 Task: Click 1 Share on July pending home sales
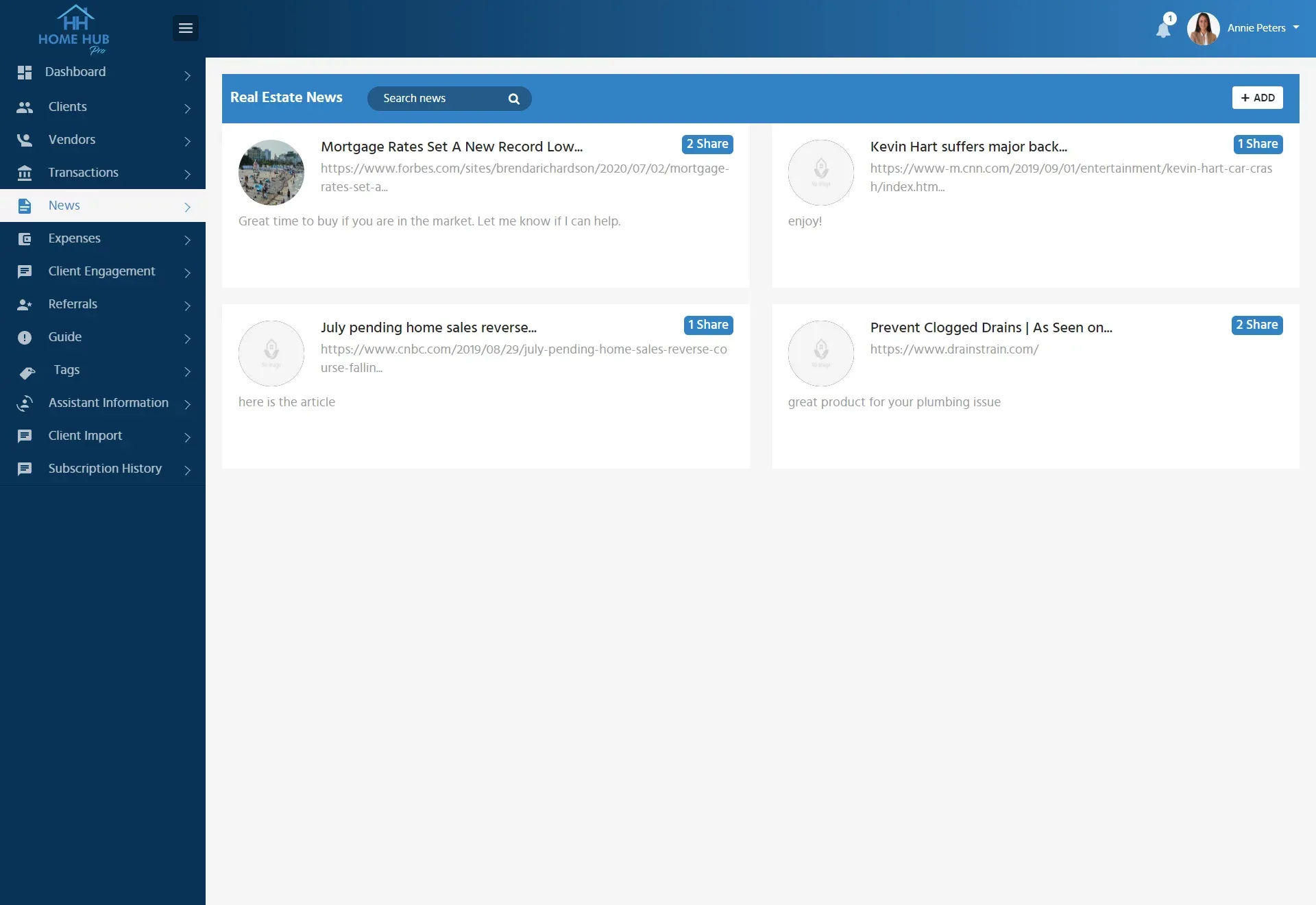[708, 325]
